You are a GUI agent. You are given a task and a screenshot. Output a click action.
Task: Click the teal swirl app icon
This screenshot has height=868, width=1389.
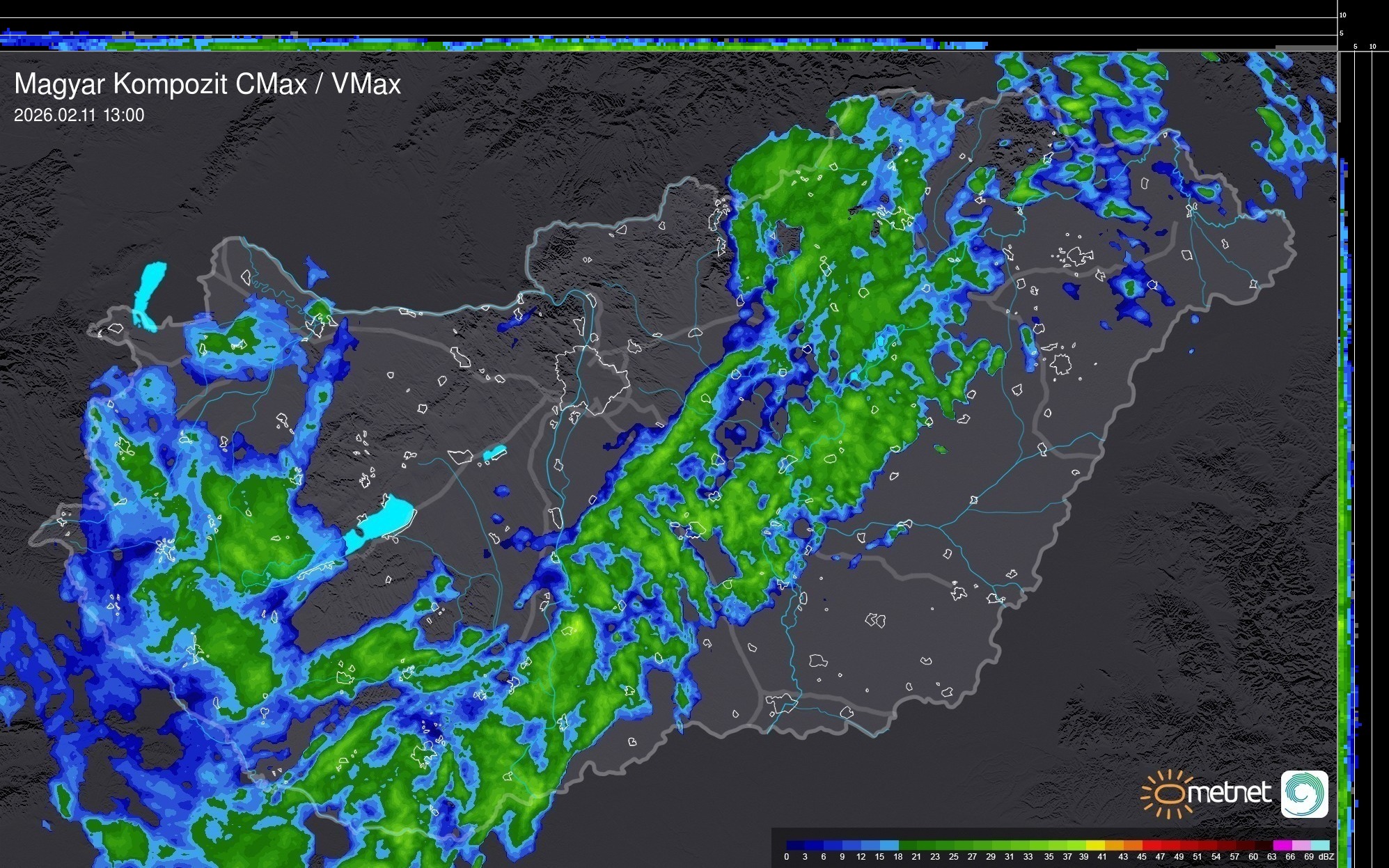(1304, 794)
